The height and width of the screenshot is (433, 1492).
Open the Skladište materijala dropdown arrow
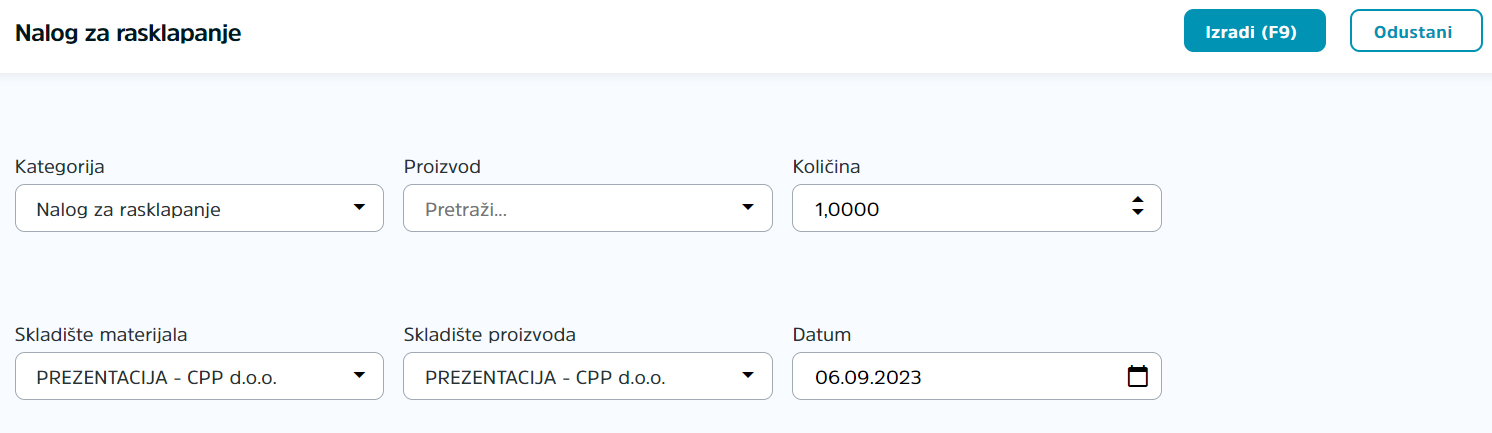359,376
